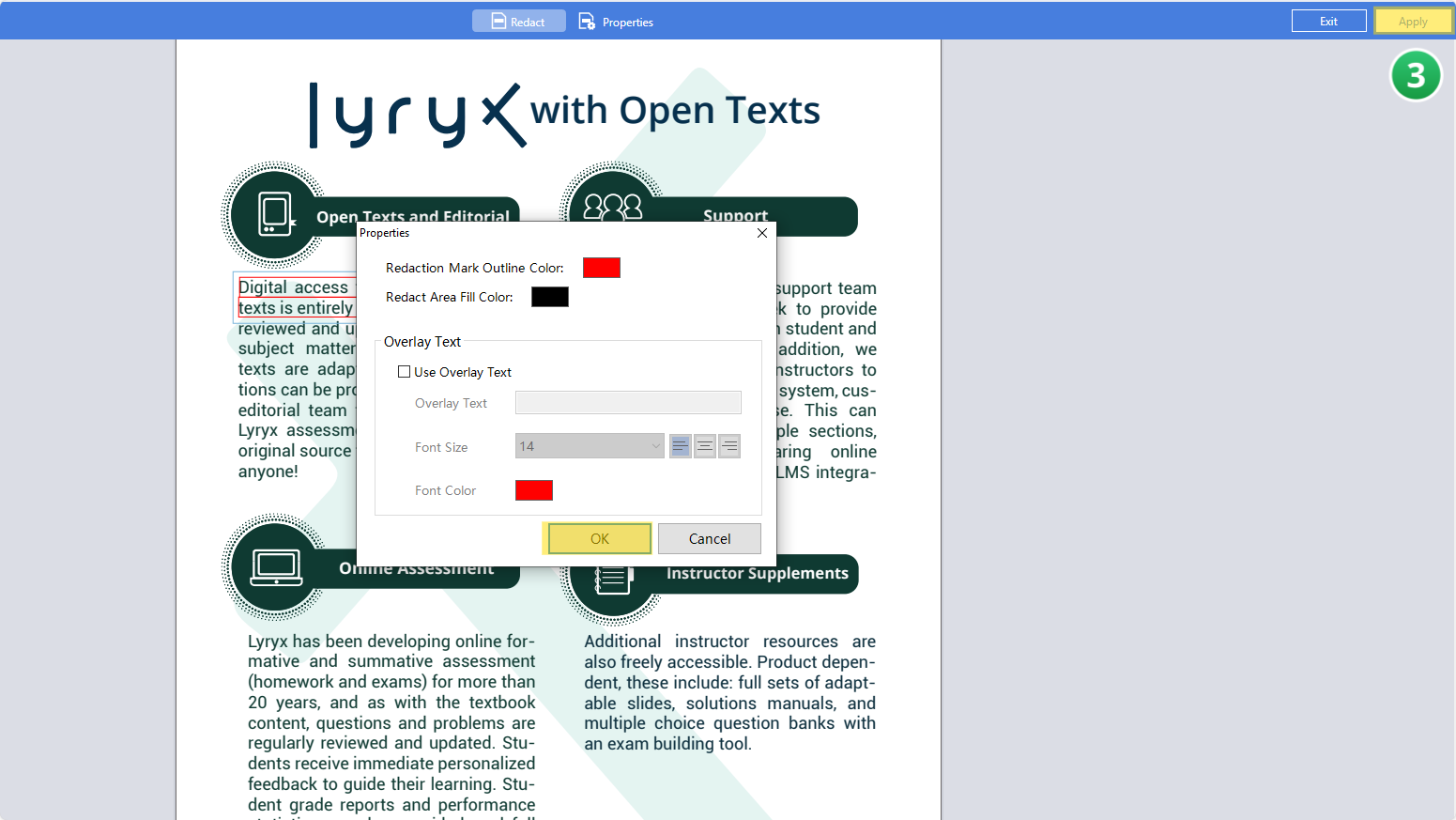The height and width of the screenshot is (820, 1456).
Task: Open Properties from the top toolbar
Action: (616, 22)
